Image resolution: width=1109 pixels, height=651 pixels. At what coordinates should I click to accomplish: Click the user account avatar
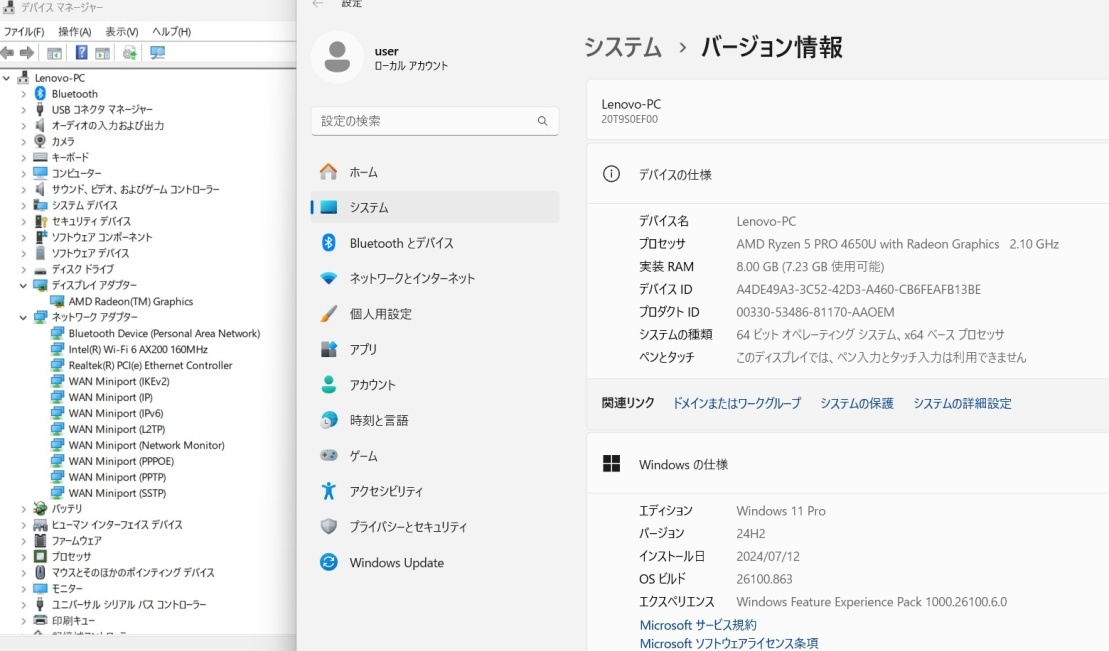[337, 58]
